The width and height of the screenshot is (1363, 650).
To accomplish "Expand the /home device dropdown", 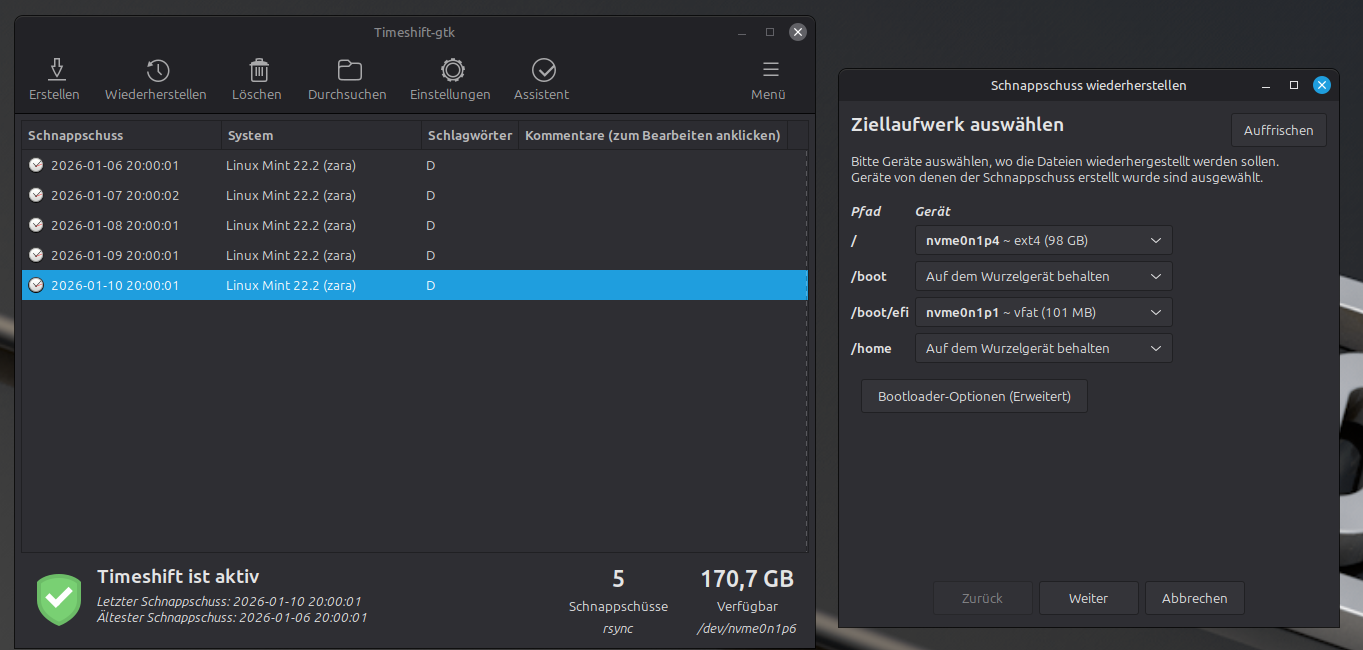I will pyautogui.click(x=1043, y=348).
